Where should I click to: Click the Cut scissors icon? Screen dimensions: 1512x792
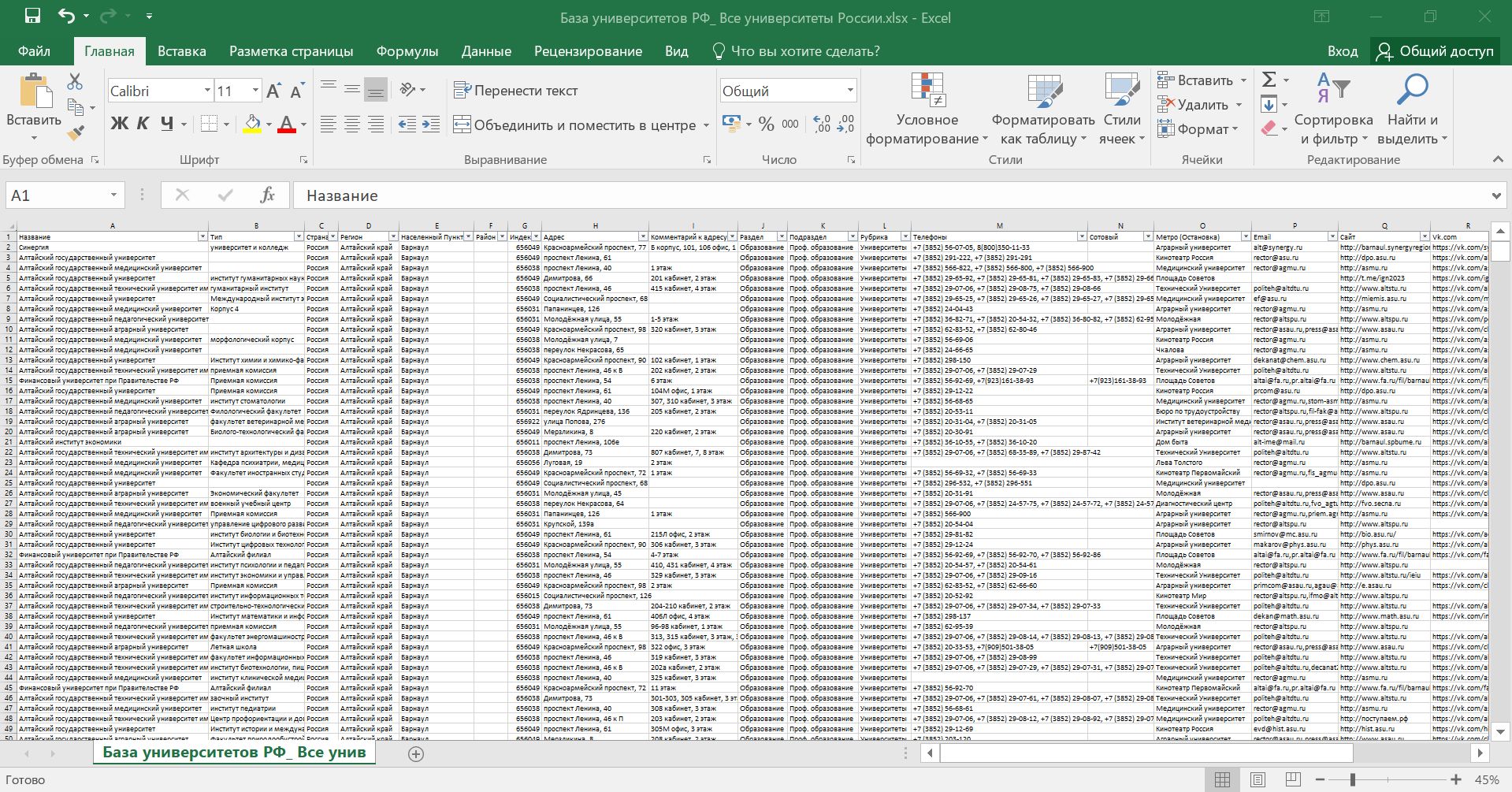click(75, 81)
